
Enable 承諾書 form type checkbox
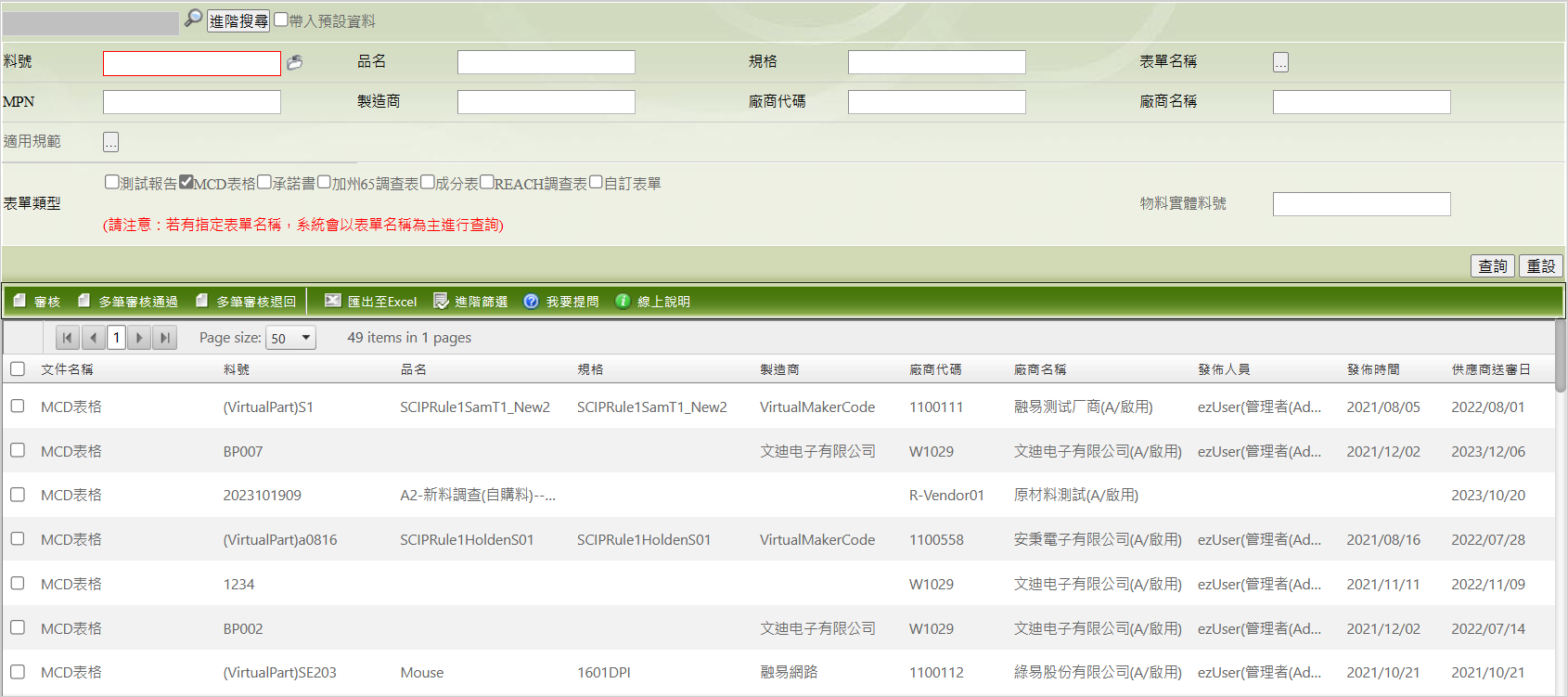[x=264, y=182]
